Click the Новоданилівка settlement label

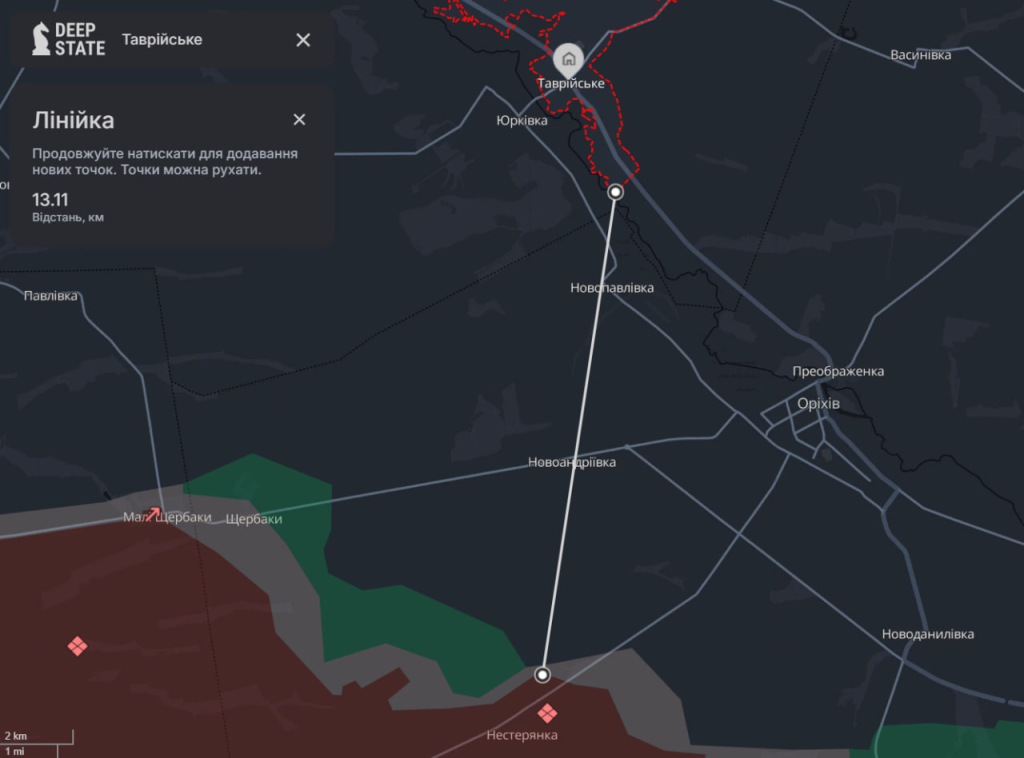pos(927,634)
